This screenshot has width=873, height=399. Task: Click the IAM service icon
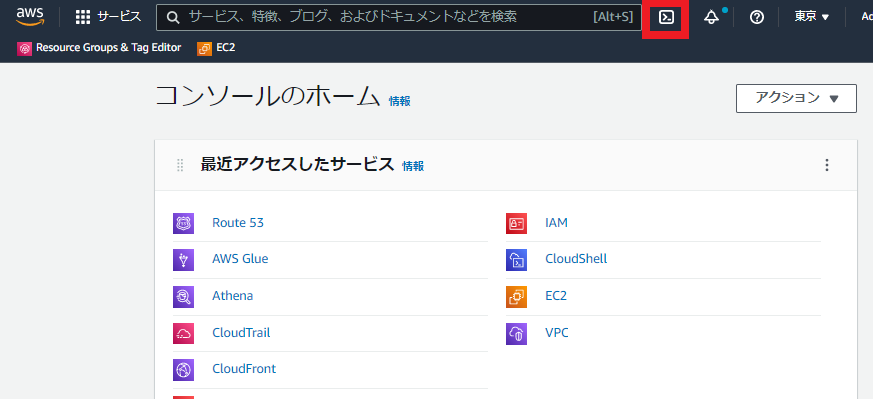[516, 223]
